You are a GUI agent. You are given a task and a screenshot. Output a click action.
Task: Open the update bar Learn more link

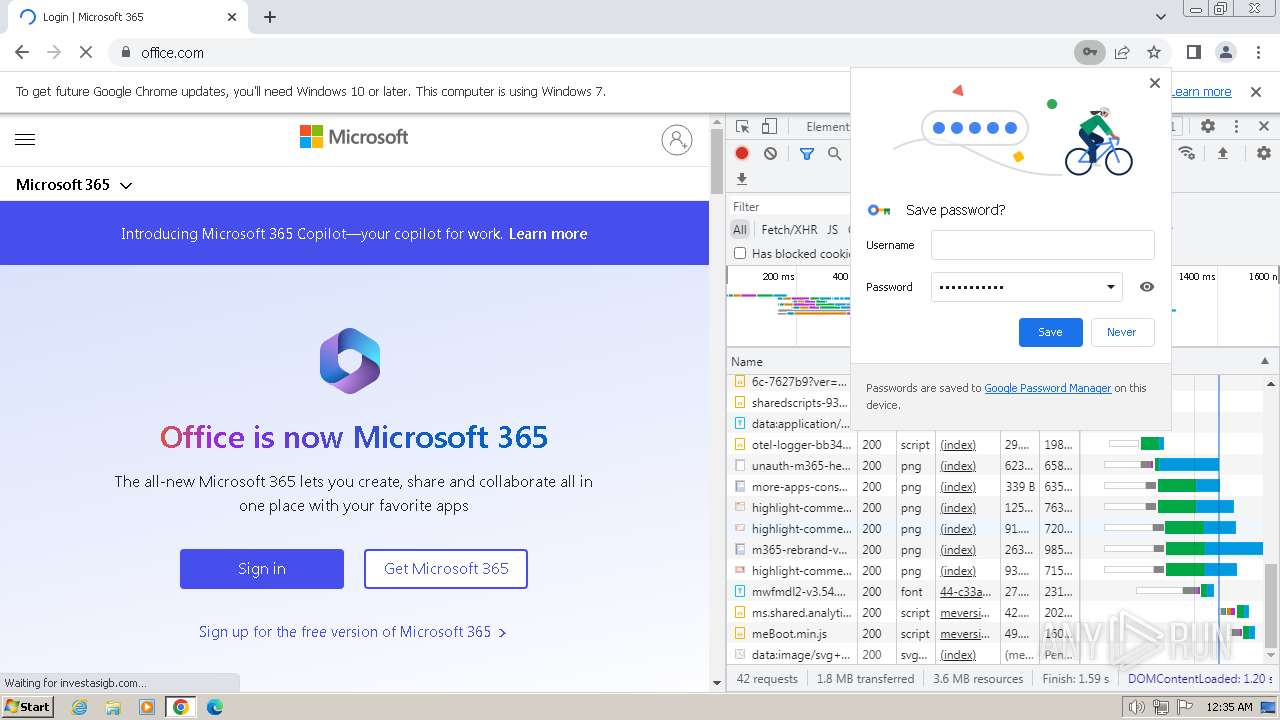tap(1201, 91)
